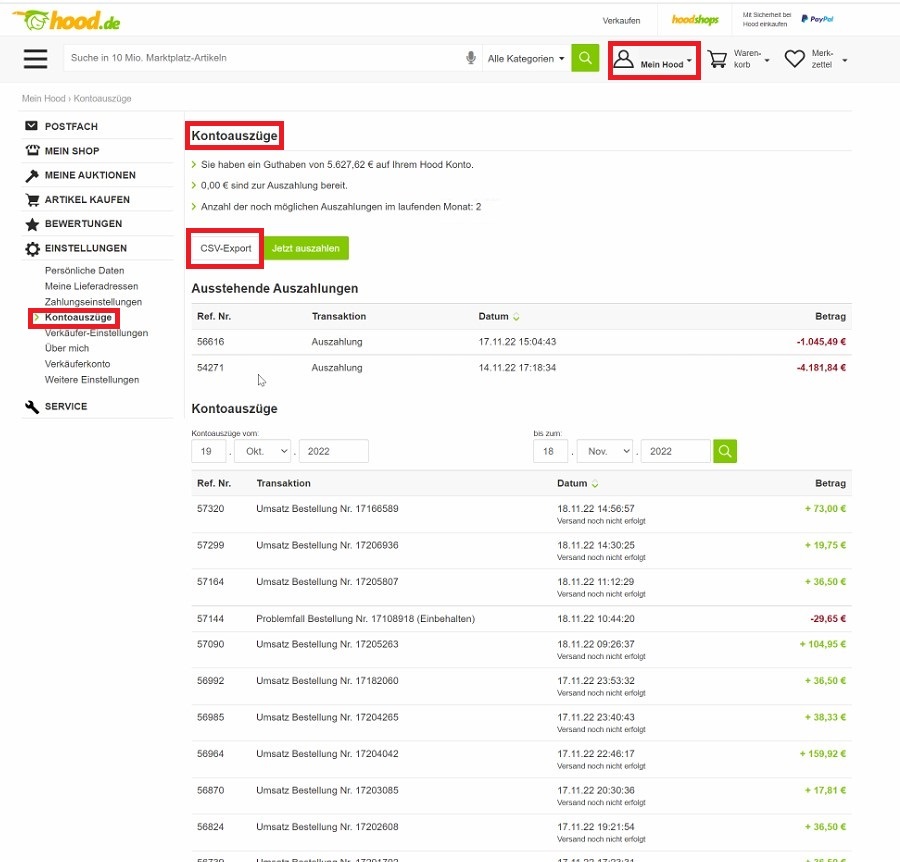Viewport: 900px width, 862px height.
Task: Sort Kontoauszüge table by Datum arrow
Action: (x=595, y=484)
